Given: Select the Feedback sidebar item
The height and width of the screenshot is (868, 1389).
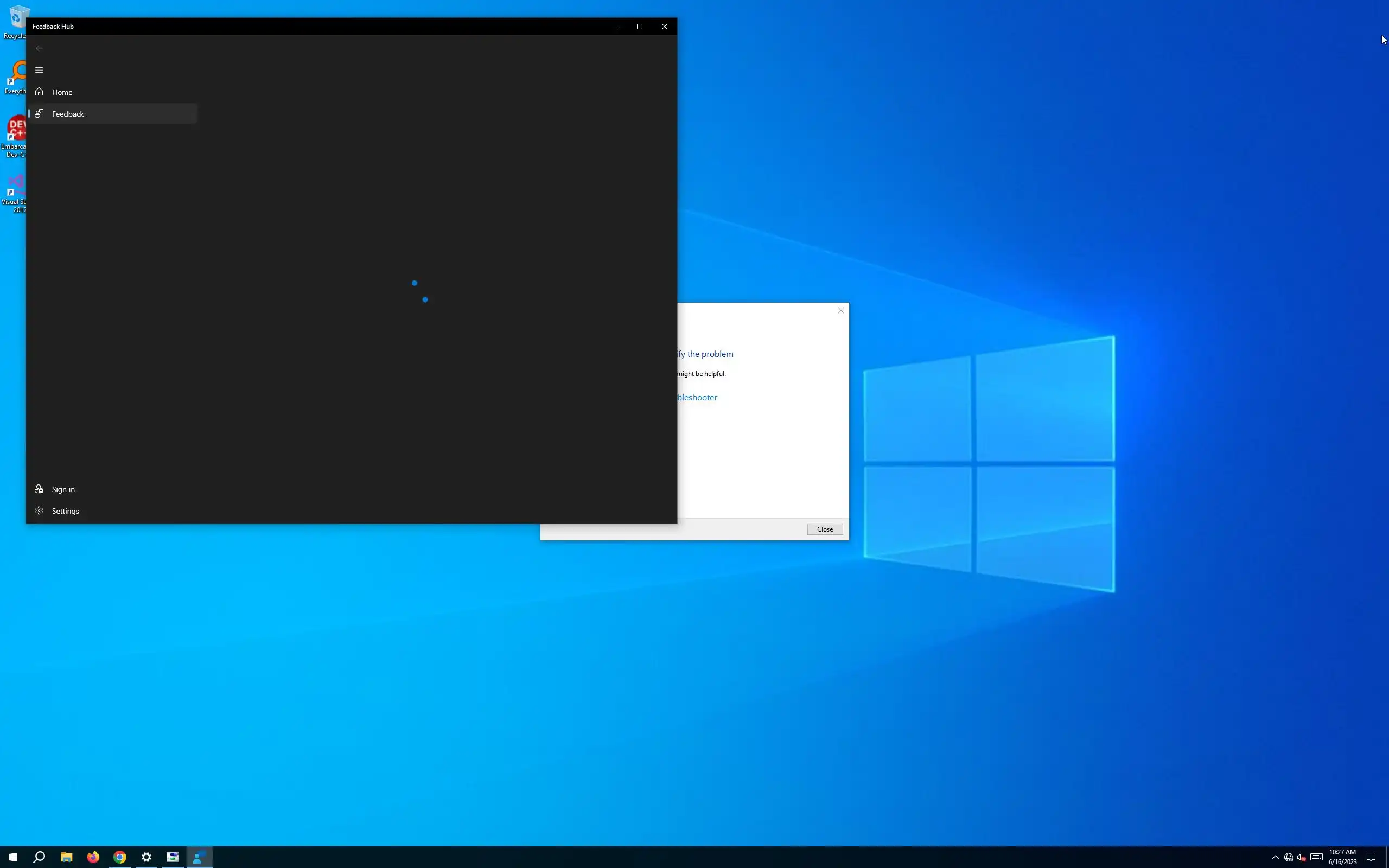Looking at the screenshot, I should (68, 114).
